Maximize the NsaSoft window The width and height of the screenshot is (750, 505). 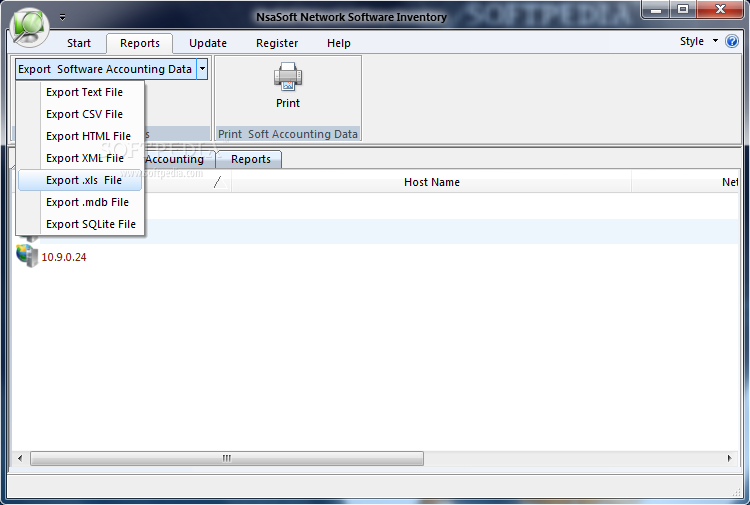tap(683, 10)
